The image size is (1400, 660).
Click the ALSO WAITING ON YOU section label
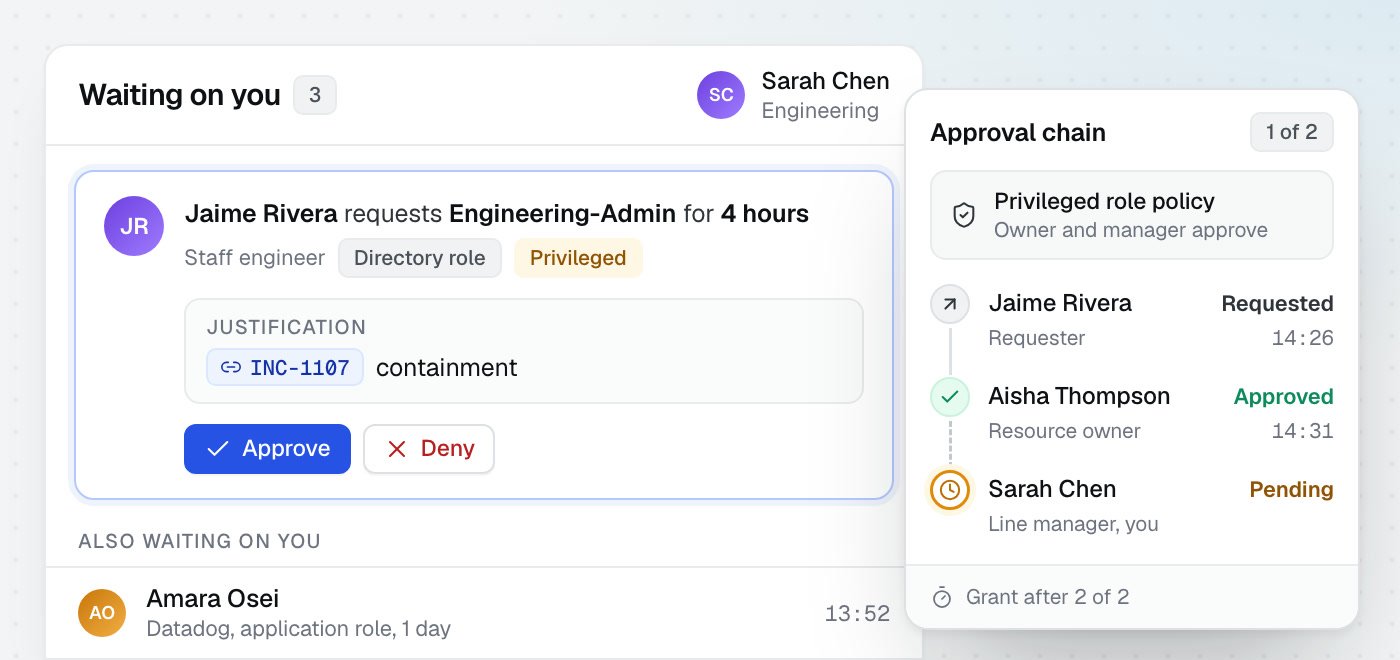click(x=200, y=541)
